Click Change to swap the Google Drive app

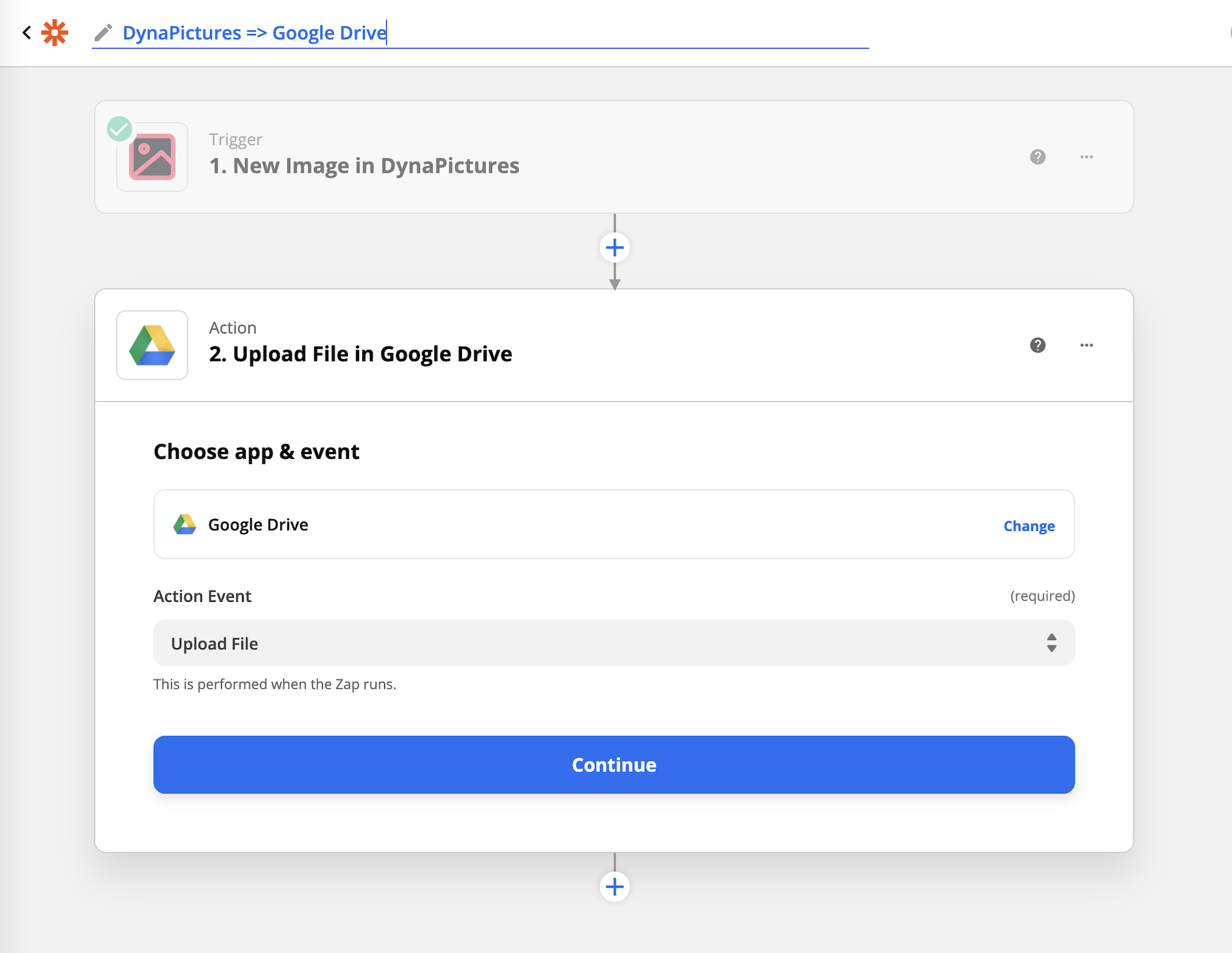click(1029, 525)
